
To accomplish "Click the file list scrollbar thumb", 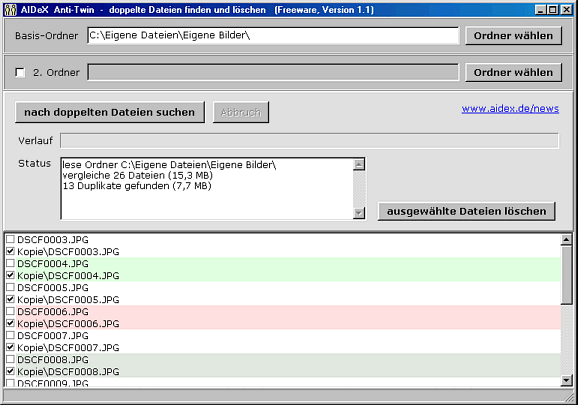I will (566, 275).
